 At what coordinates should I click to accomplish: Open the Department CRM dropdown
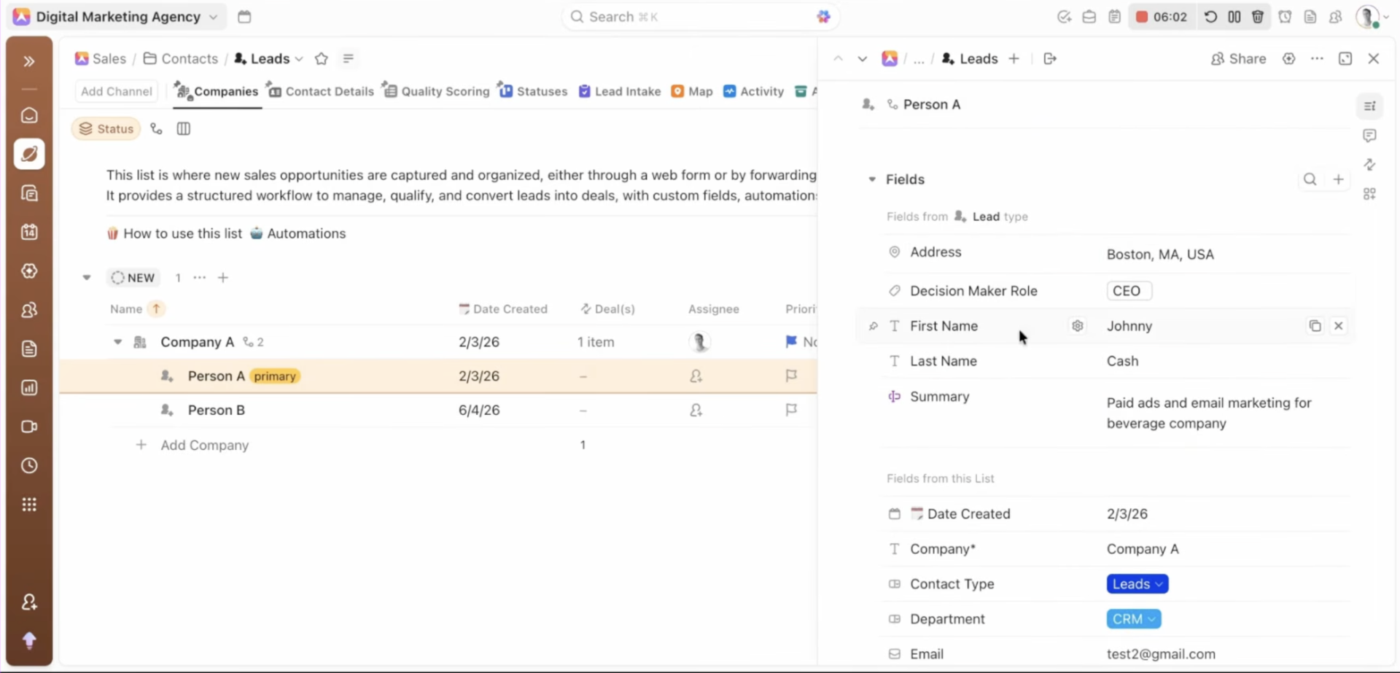[x=1134, y=619]
